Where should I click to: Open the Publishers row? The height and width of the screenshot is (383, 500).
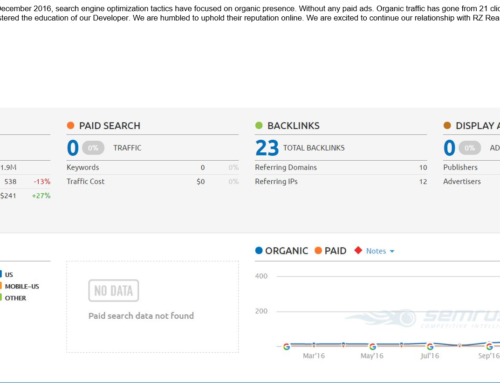[471, 167]
